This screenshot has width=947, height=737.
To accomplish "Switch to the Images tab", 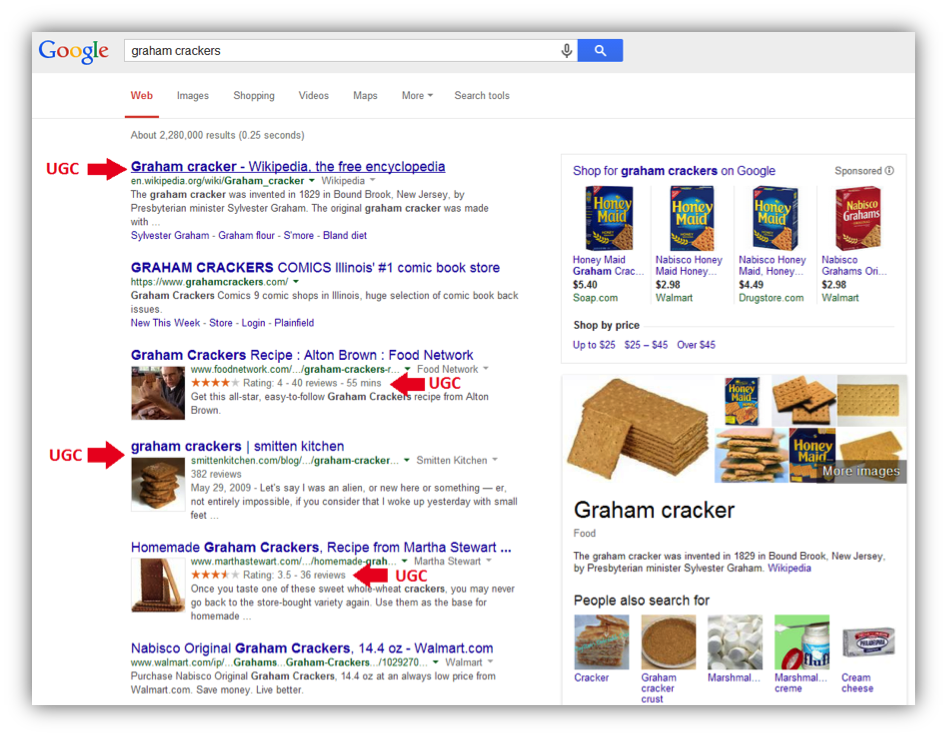I will click(x=193, y=95).
